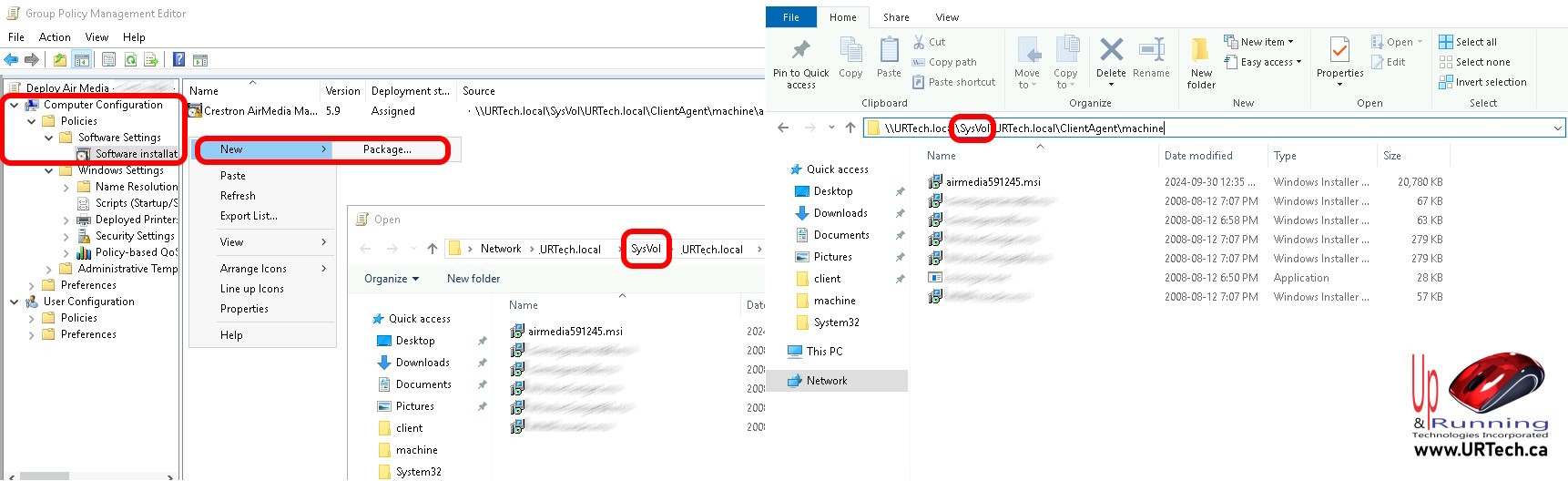Open the Organize dropdown in Open dialog

tap(392, 279)
